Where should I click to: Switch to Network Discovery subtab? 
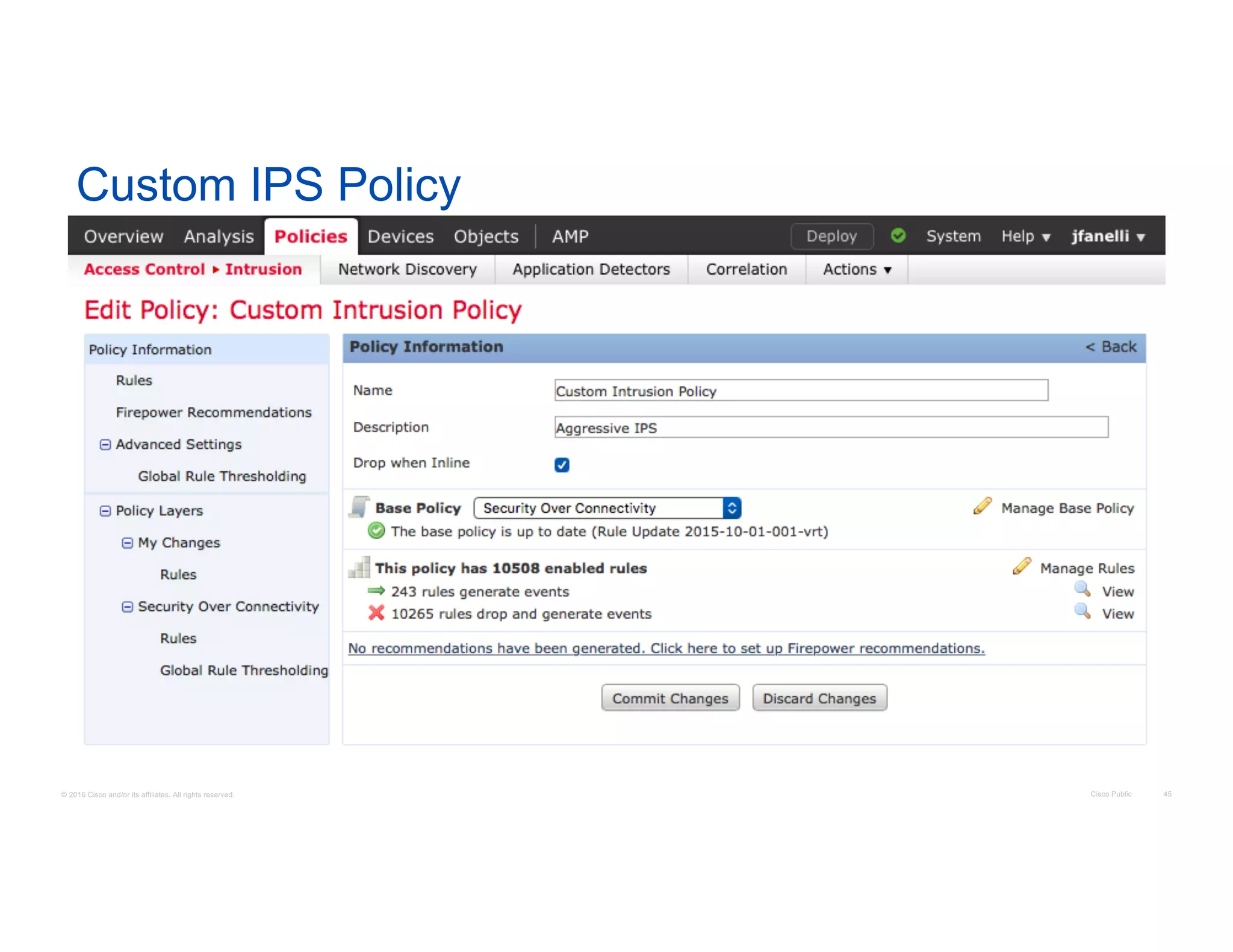(x=408, y=270)
